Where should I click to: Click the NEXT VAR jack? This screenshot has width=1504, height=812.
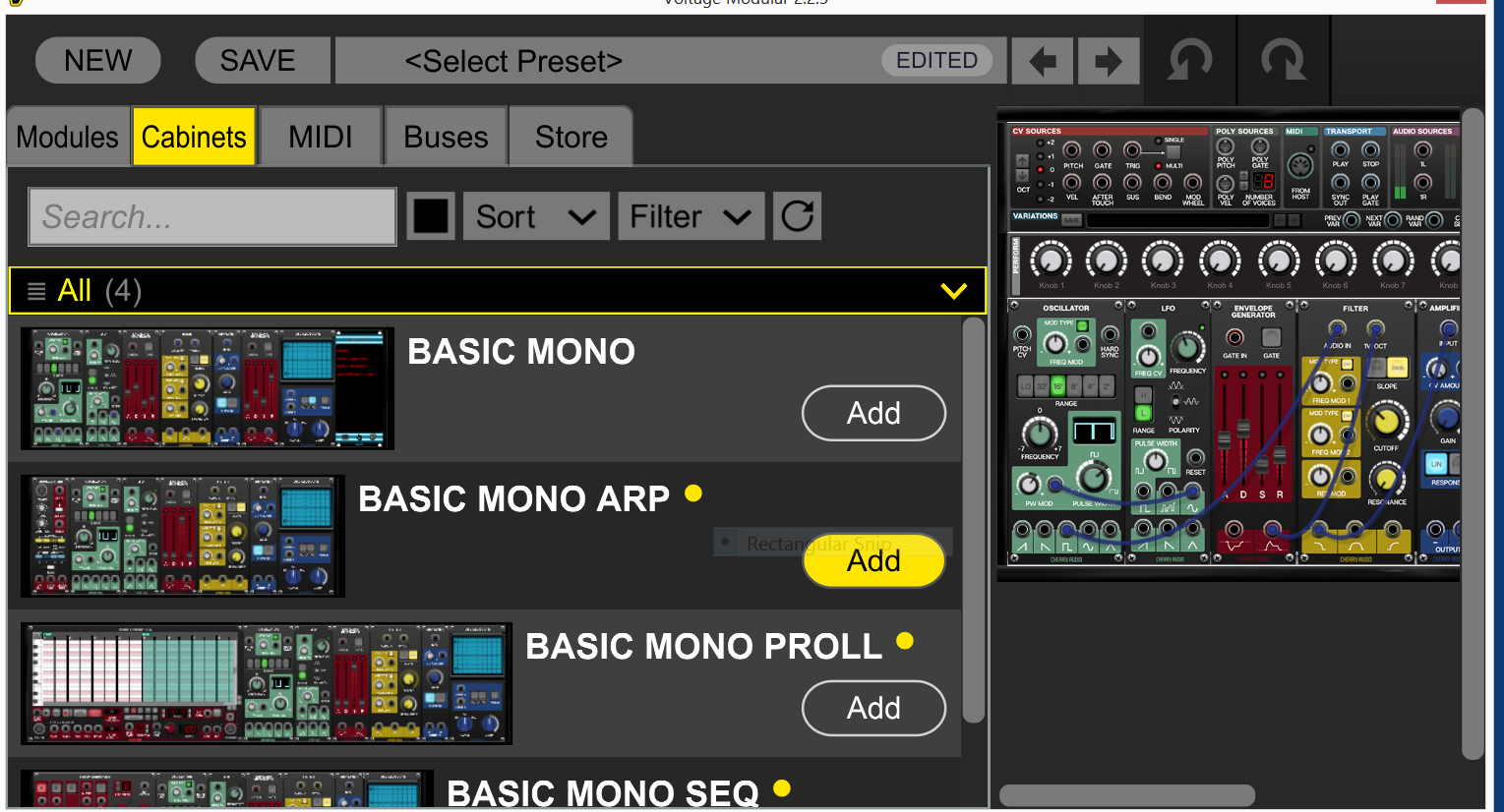pyautogui.click(x=1393, y=220)
